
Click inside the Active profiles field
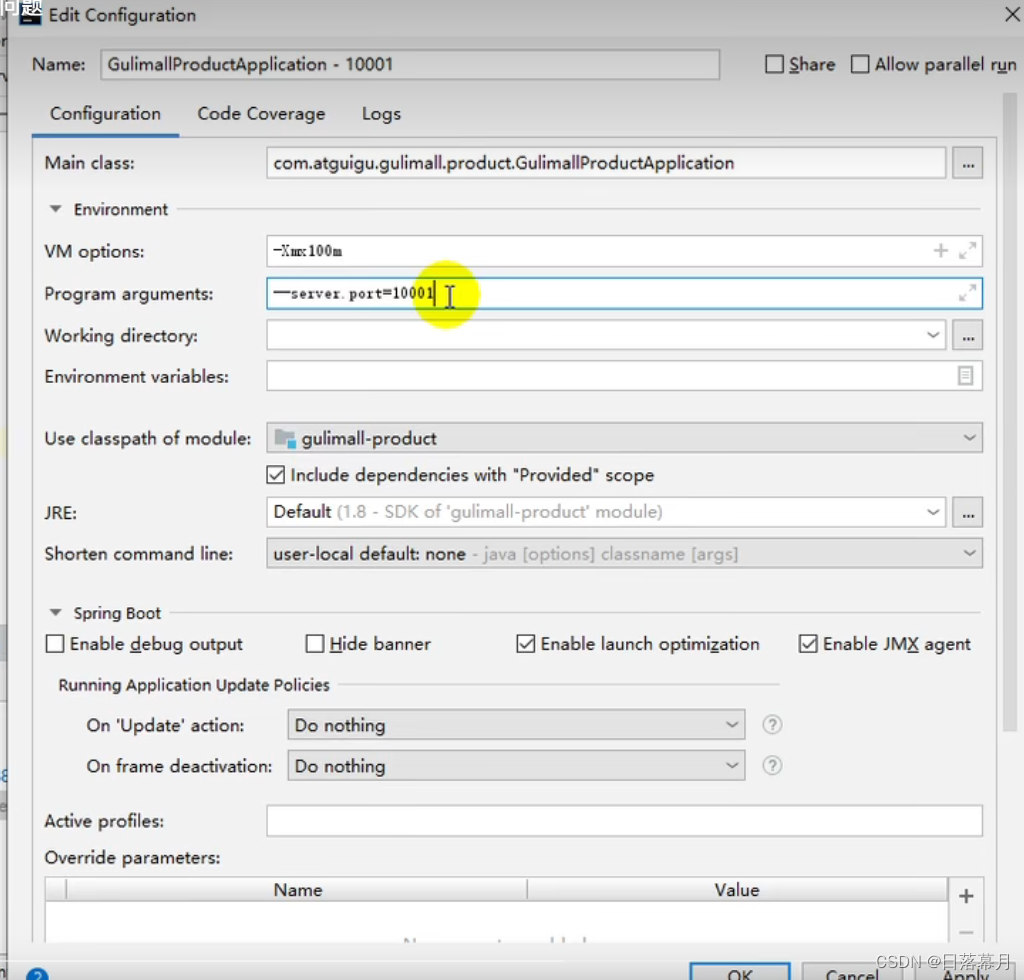pyautogui.click(x=600, y=820)
